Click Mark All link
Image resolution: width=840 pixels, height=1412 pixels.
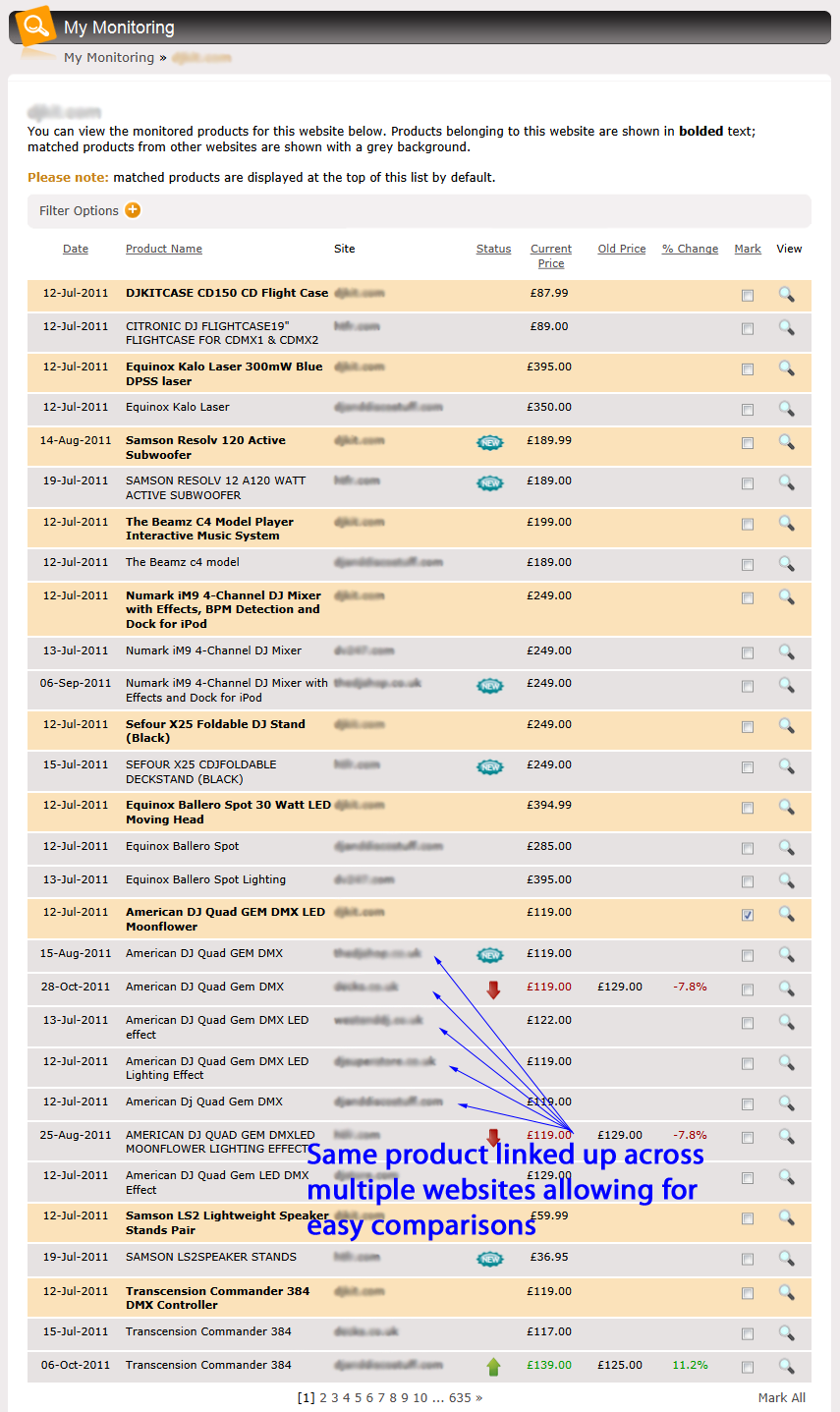tap(782, 1397)
